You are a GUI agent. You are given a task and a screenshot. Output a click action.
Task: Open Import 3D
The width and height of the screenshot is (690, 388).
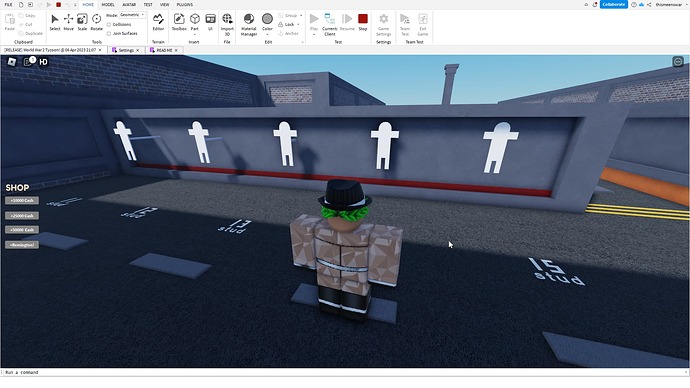227,24
